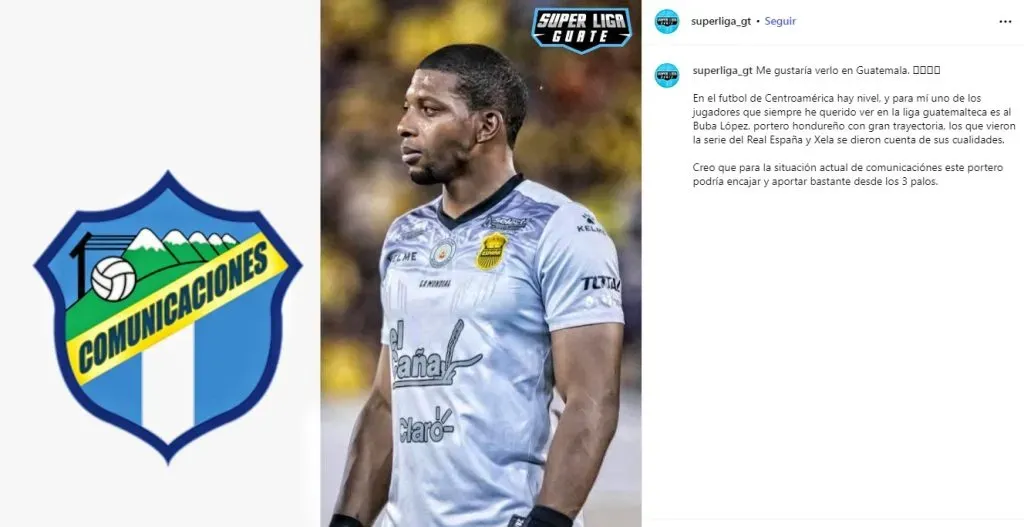Click the caption line 'Me gustaría verlo en Guatemala'
Viewport: 1024px width, 527px height.
point(833,71)
